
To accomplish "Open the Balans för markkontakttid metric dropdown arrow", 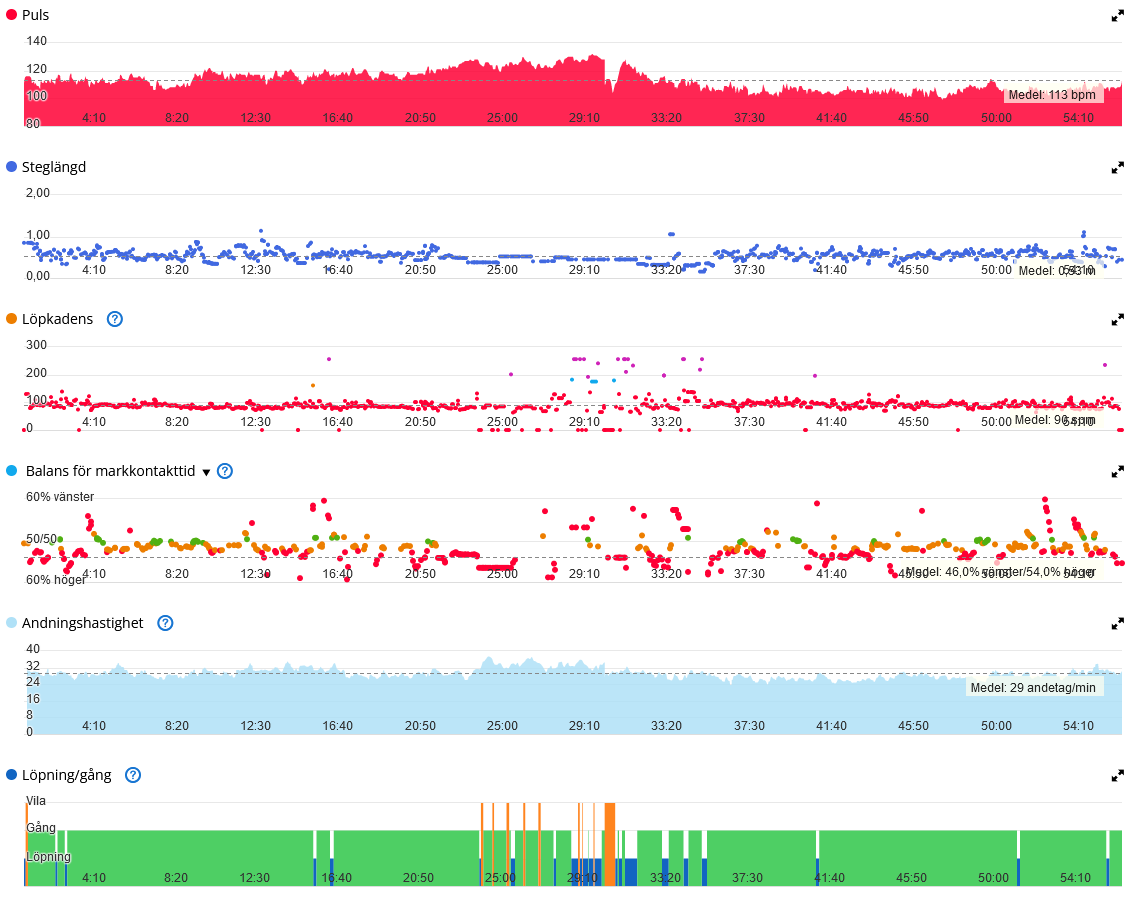I will pos(206,473).
